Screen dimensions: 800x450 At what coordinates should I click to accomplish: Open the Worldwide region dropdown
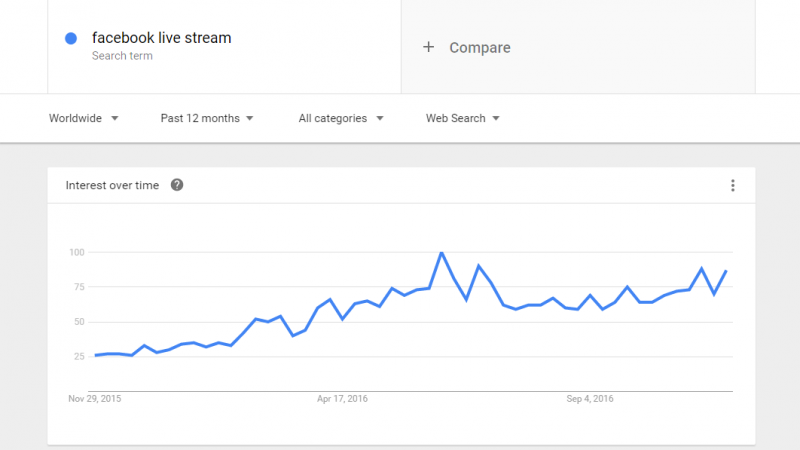pyautogui.click(x=84, y=118)
